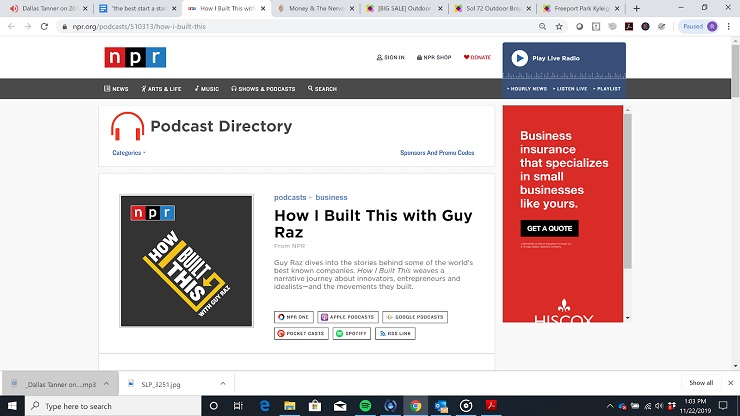
Task: Open the Playlist link in radio panel
Action: click(607, 89)
